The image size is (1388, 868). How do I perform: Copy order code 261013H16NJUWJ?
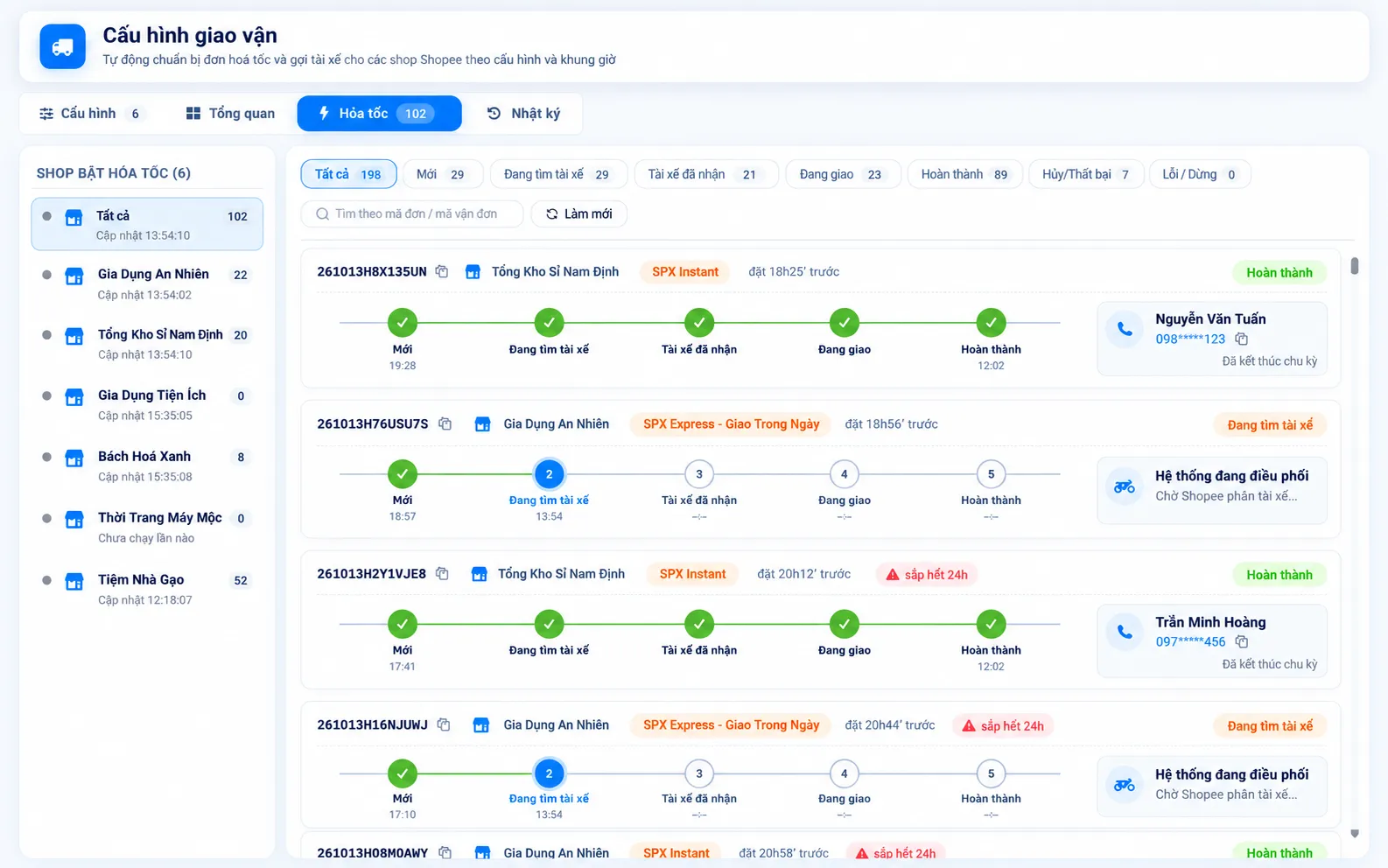pos(444,725)
